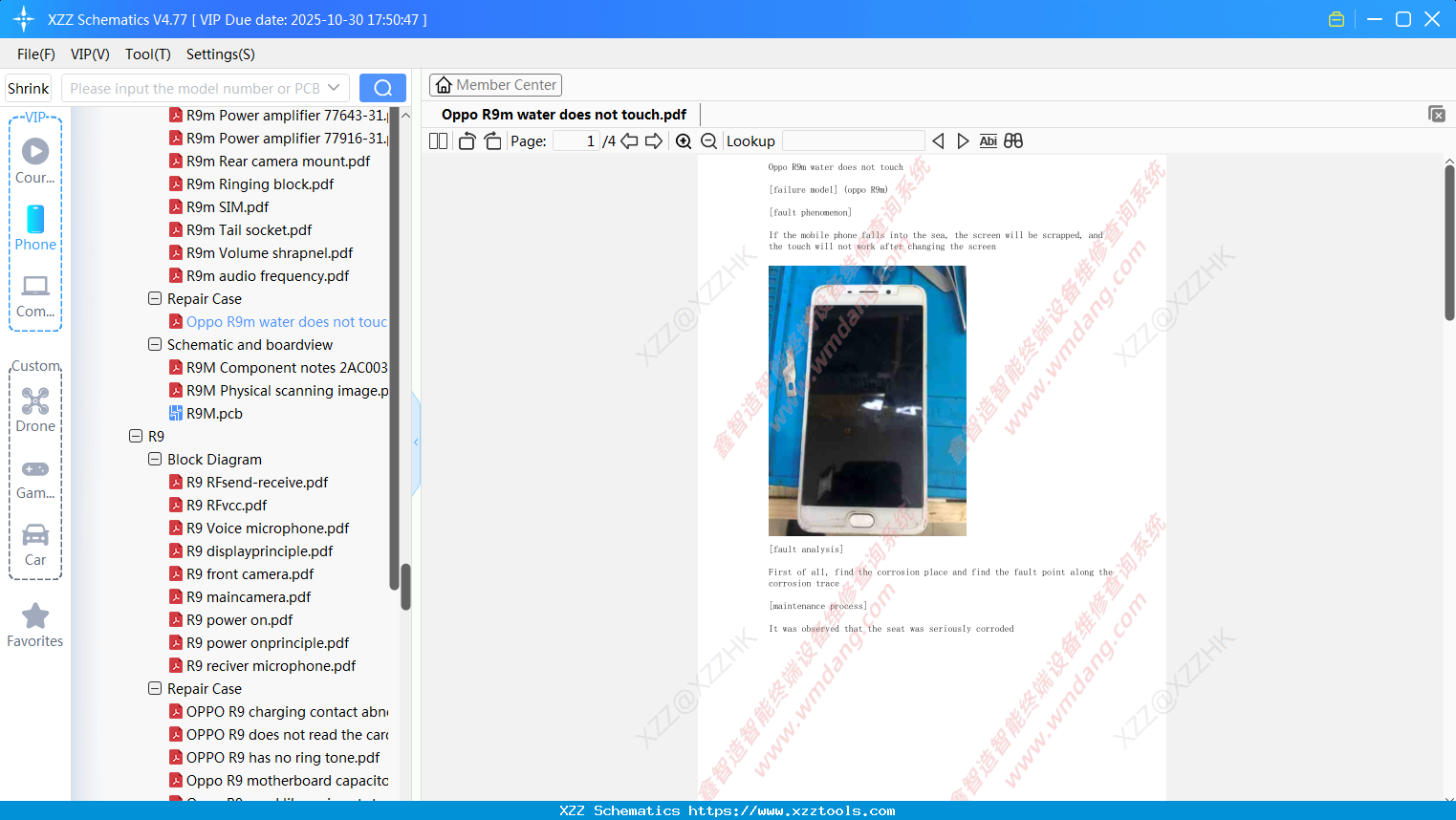Open R9M Physical scanning image file
The width and height of the screenshot is (1456, 820).
(278, 390)
